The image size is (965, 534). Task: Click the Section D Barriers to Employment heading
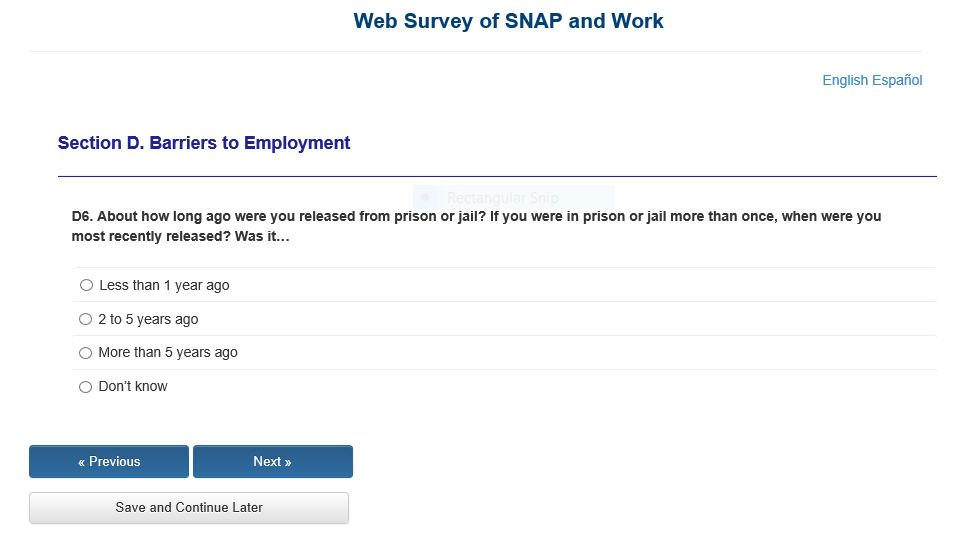(204, 143)
